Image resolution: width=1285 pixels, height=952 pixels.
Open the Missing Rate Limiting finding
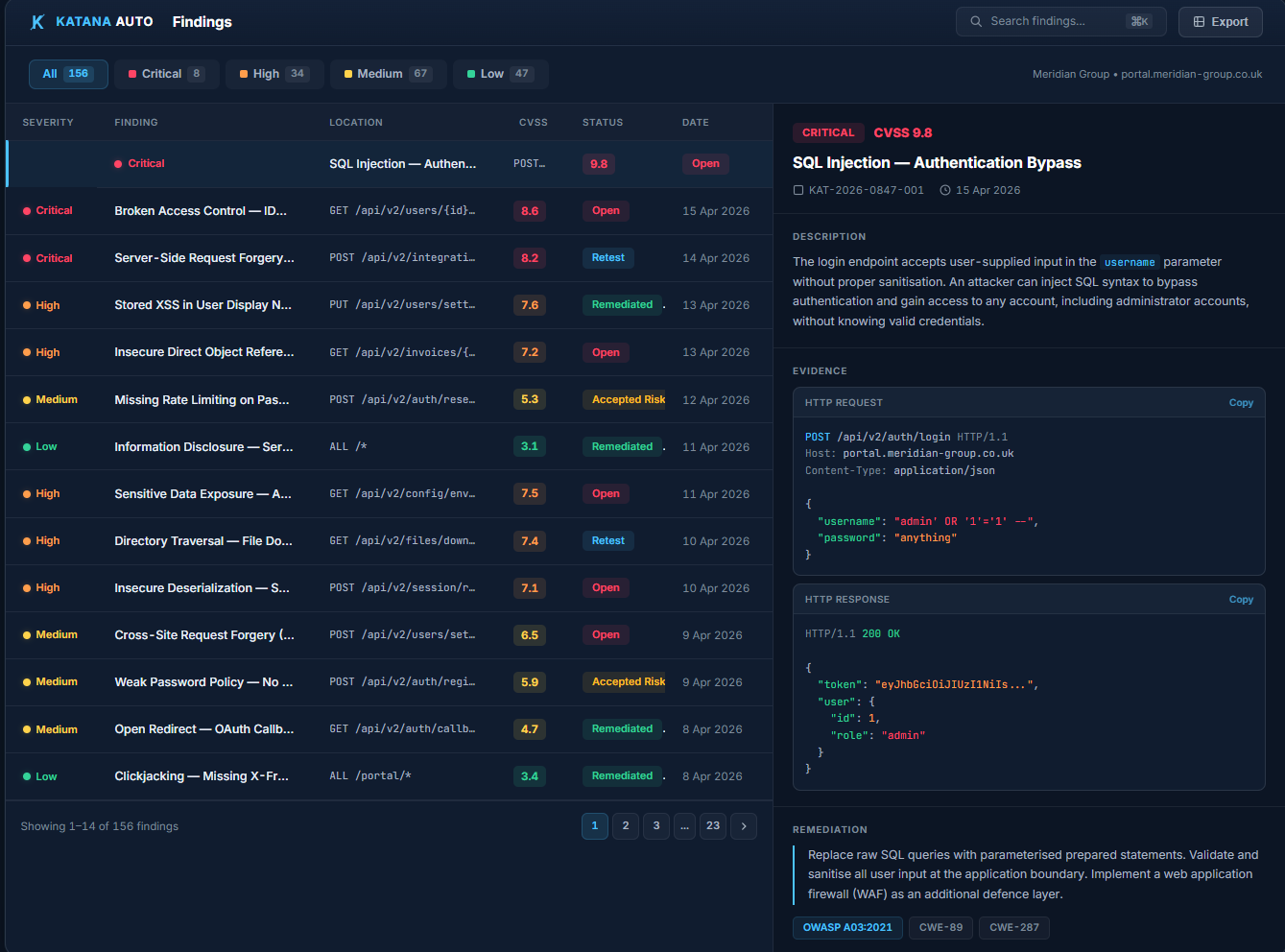389,399
